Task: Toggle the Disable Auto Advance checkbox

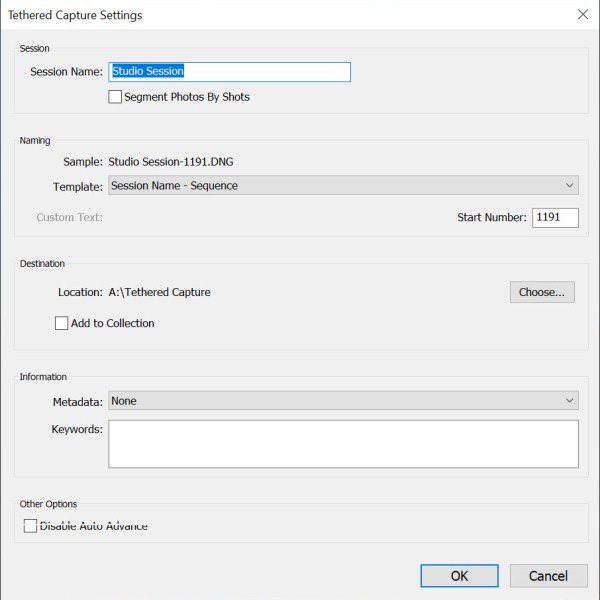Action: tap(30, 526)
